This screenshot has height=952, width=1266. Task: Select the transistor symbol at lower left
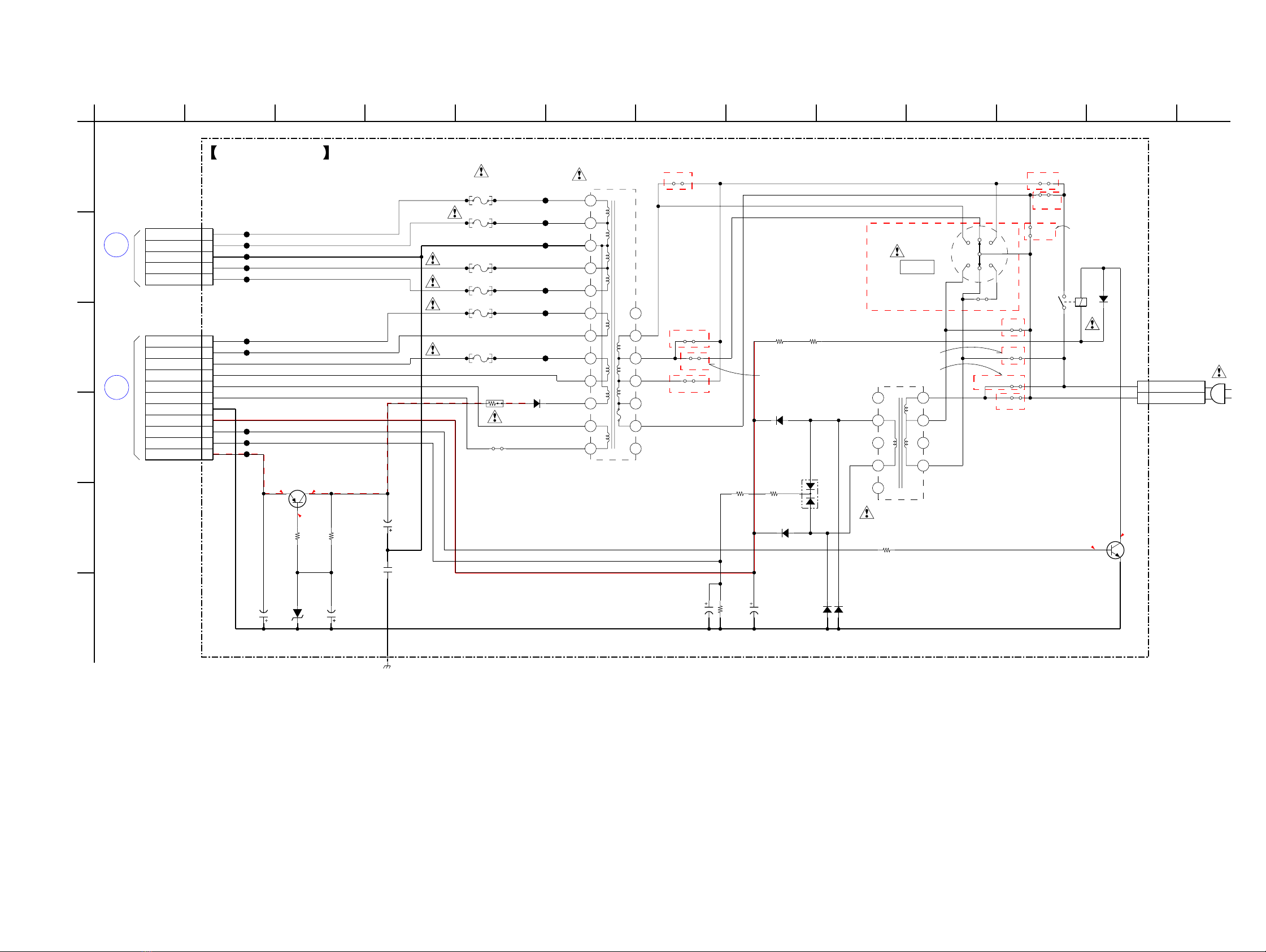(297, 499)
